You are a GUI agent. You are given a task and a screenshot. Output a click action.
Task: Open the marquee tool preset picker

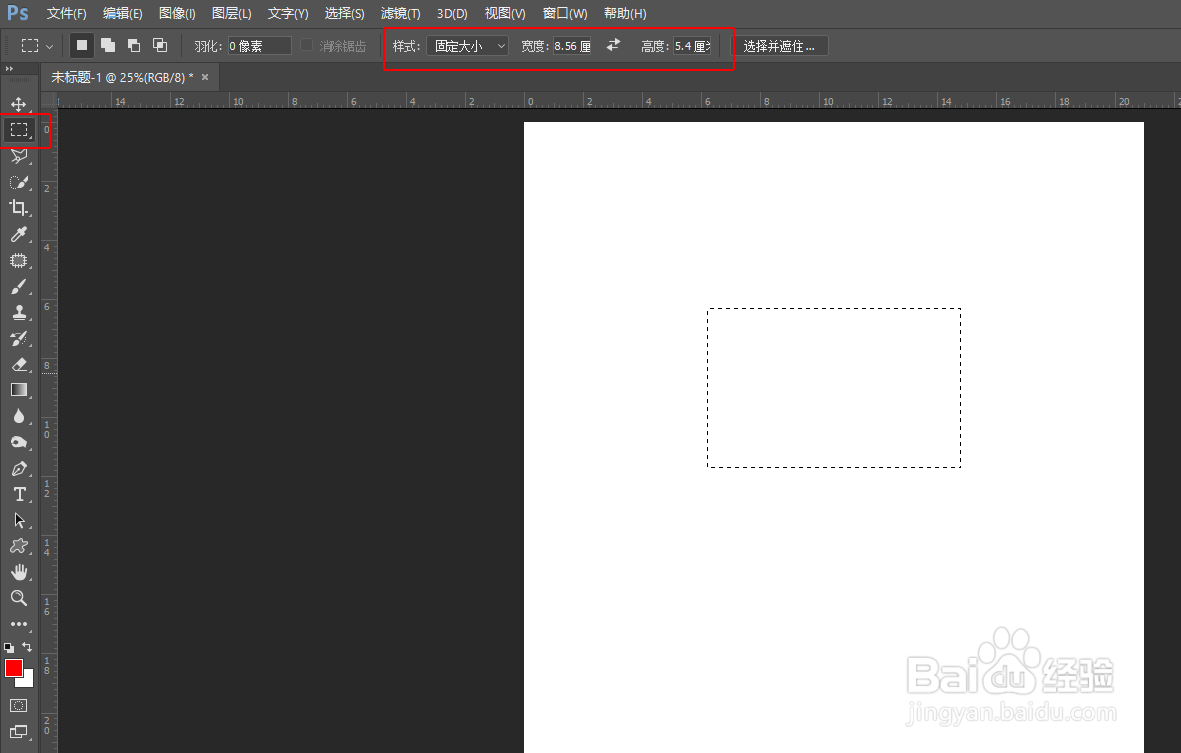38,46
